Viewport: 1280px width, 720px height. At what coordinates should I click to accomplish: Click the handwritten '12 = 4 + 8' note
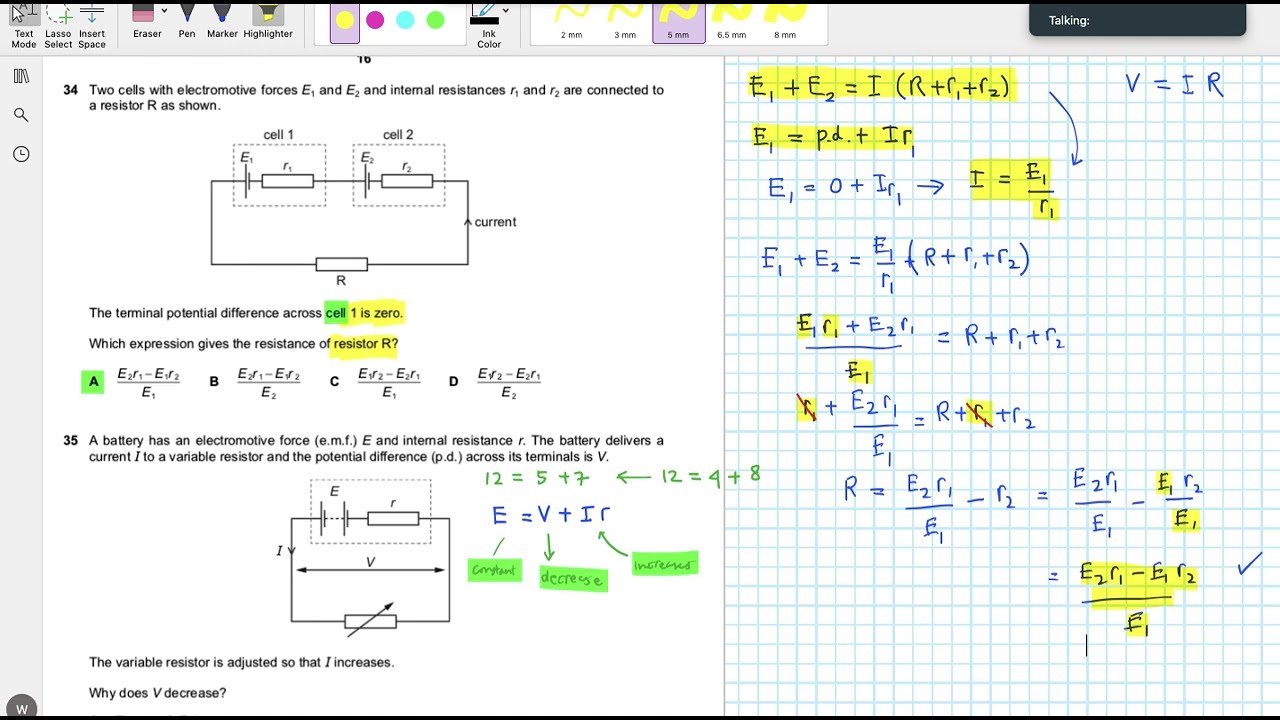coord(710,476)
